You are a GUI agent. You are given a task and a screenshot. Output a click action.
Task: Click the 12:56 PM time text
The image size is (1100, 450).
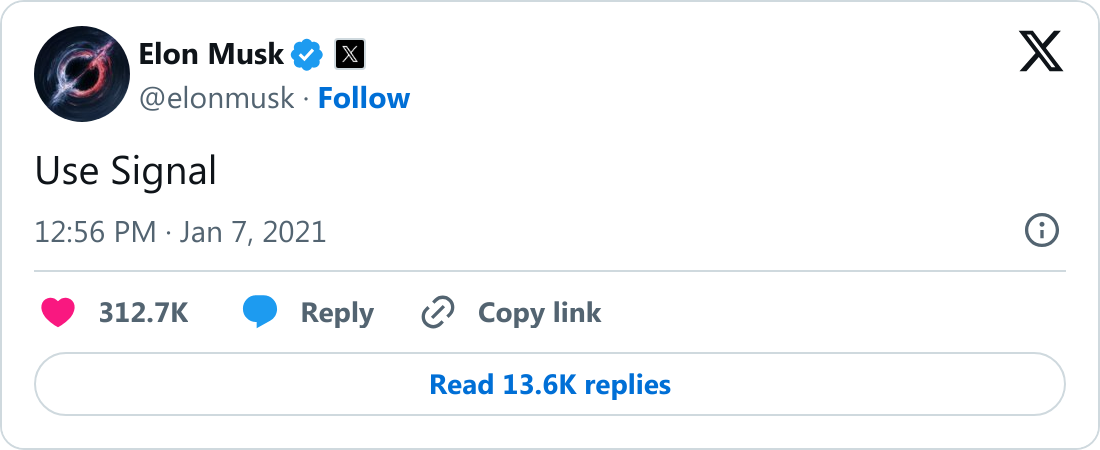[95, 232]
